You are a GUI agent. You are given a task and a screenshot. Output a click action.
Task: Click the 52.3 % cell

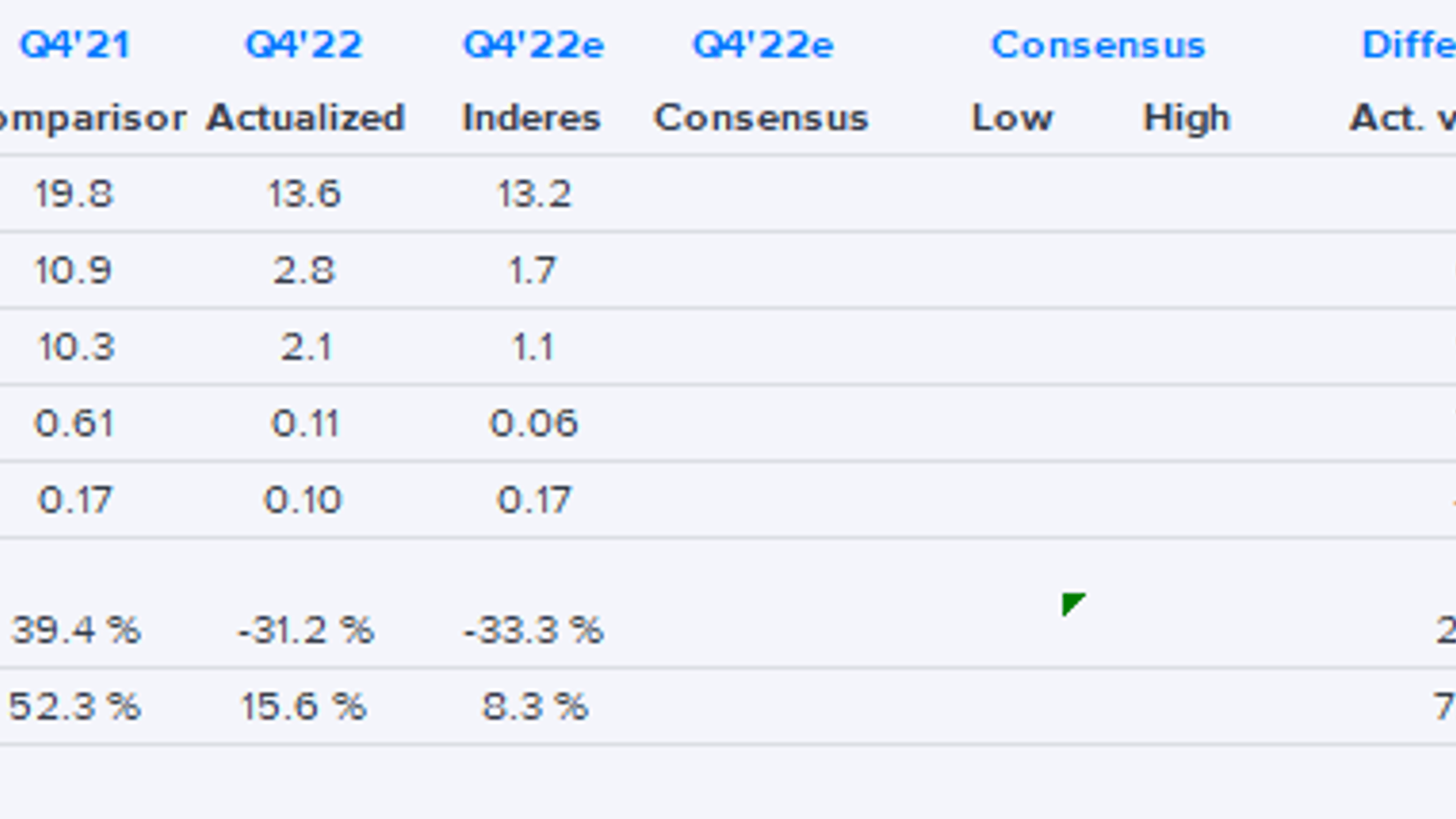(x=75, y=707)
